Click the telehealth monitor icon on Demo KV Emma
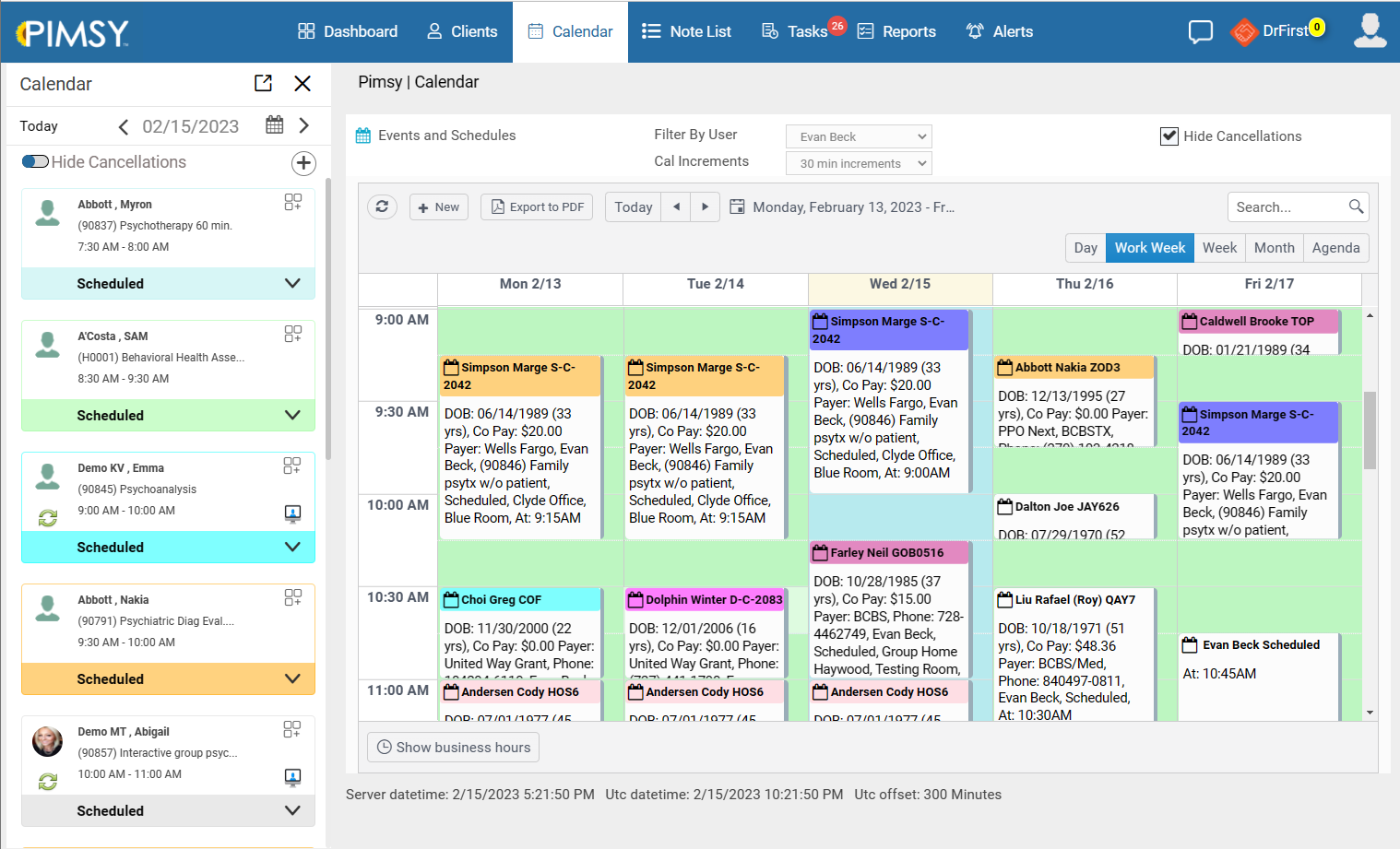1400x849 pixels. tap(293, 513)
